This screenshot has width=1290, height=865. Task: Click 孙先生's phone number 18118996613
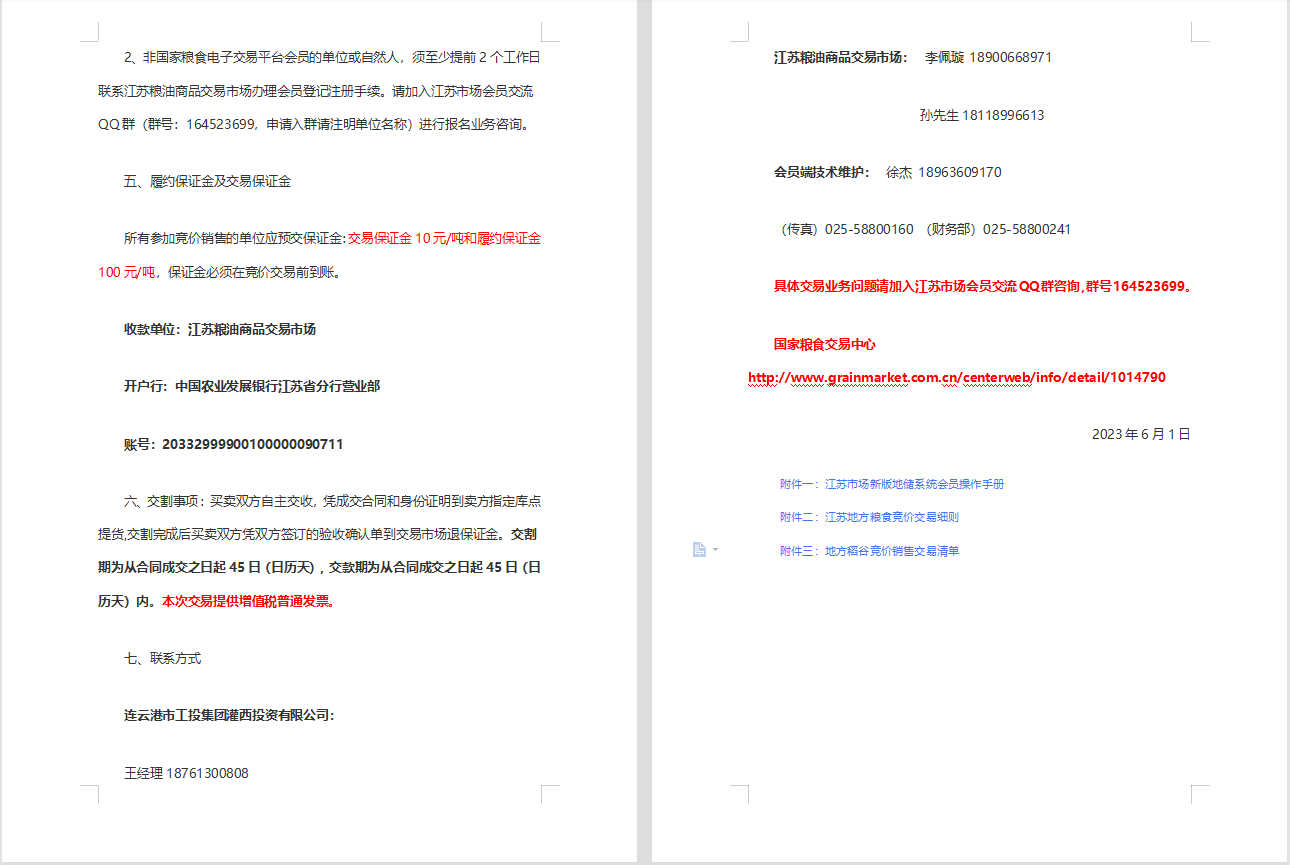point(1003,115)
